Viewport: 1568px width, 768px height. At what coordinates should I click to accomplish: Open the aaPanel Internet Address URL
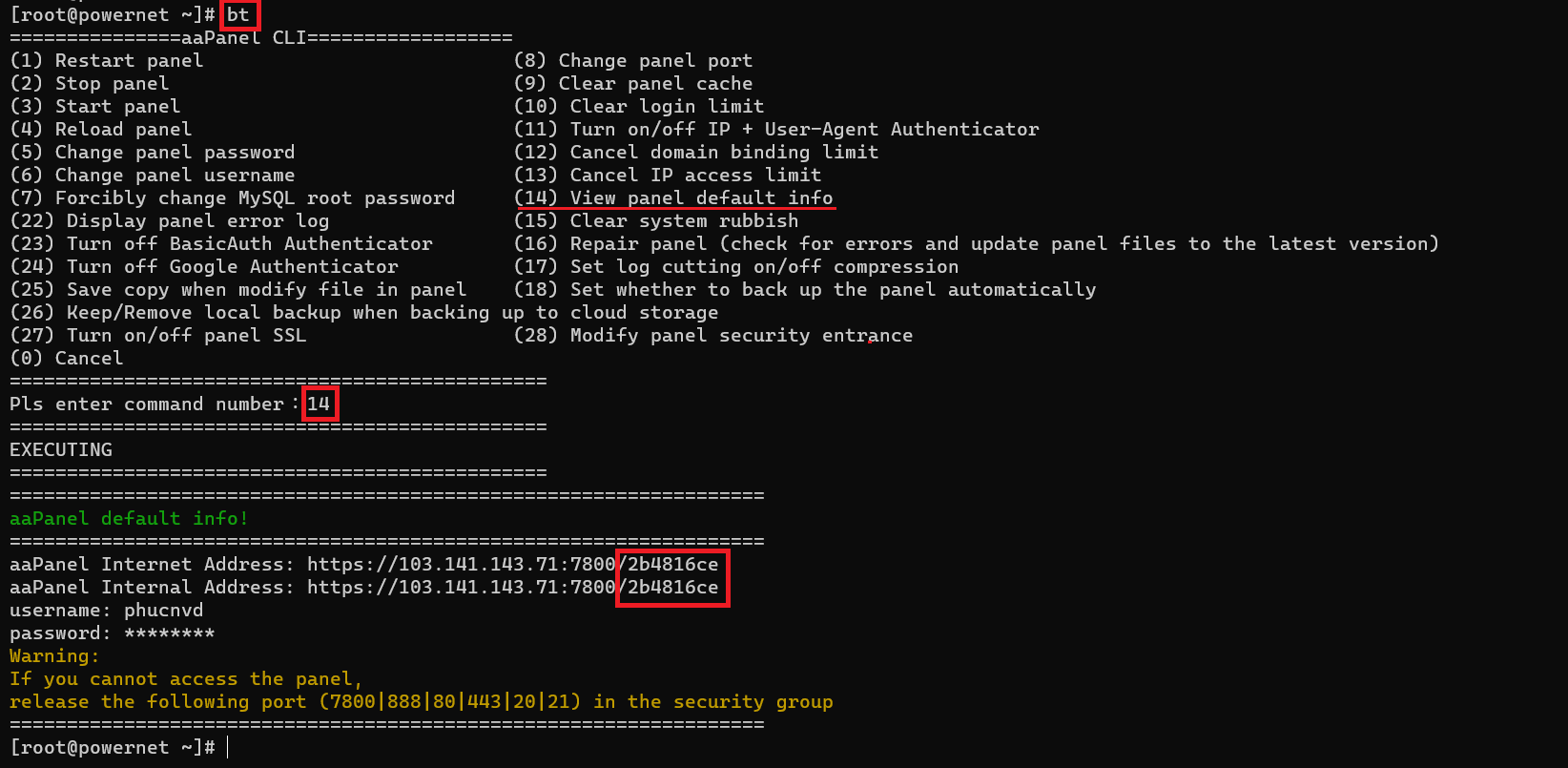(512, 564)
